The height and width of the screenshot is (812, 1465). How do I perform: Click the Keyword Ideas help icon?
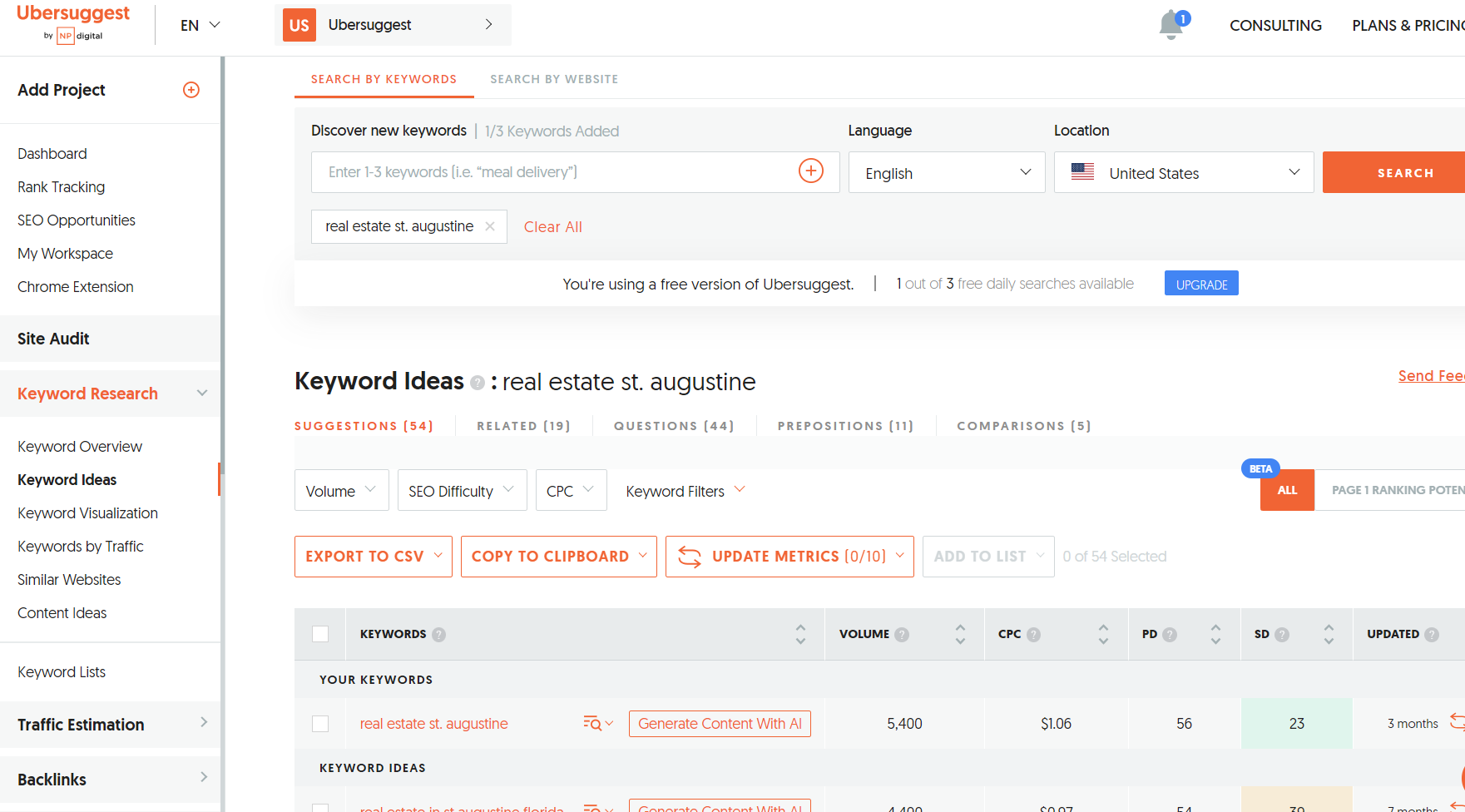[478, 383]
